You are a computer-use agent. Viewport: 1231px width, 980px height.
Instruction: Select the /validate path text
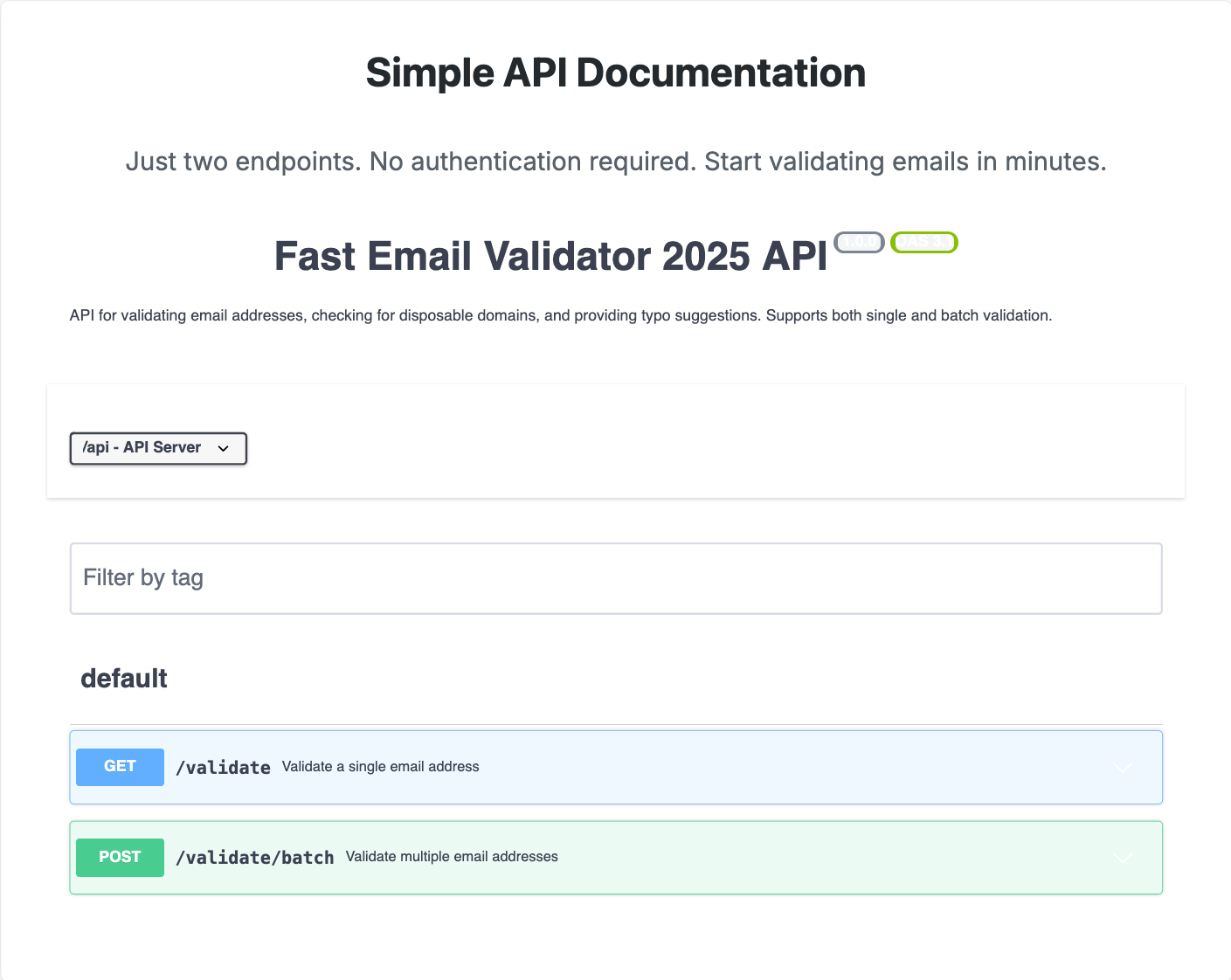pos(224,767)
